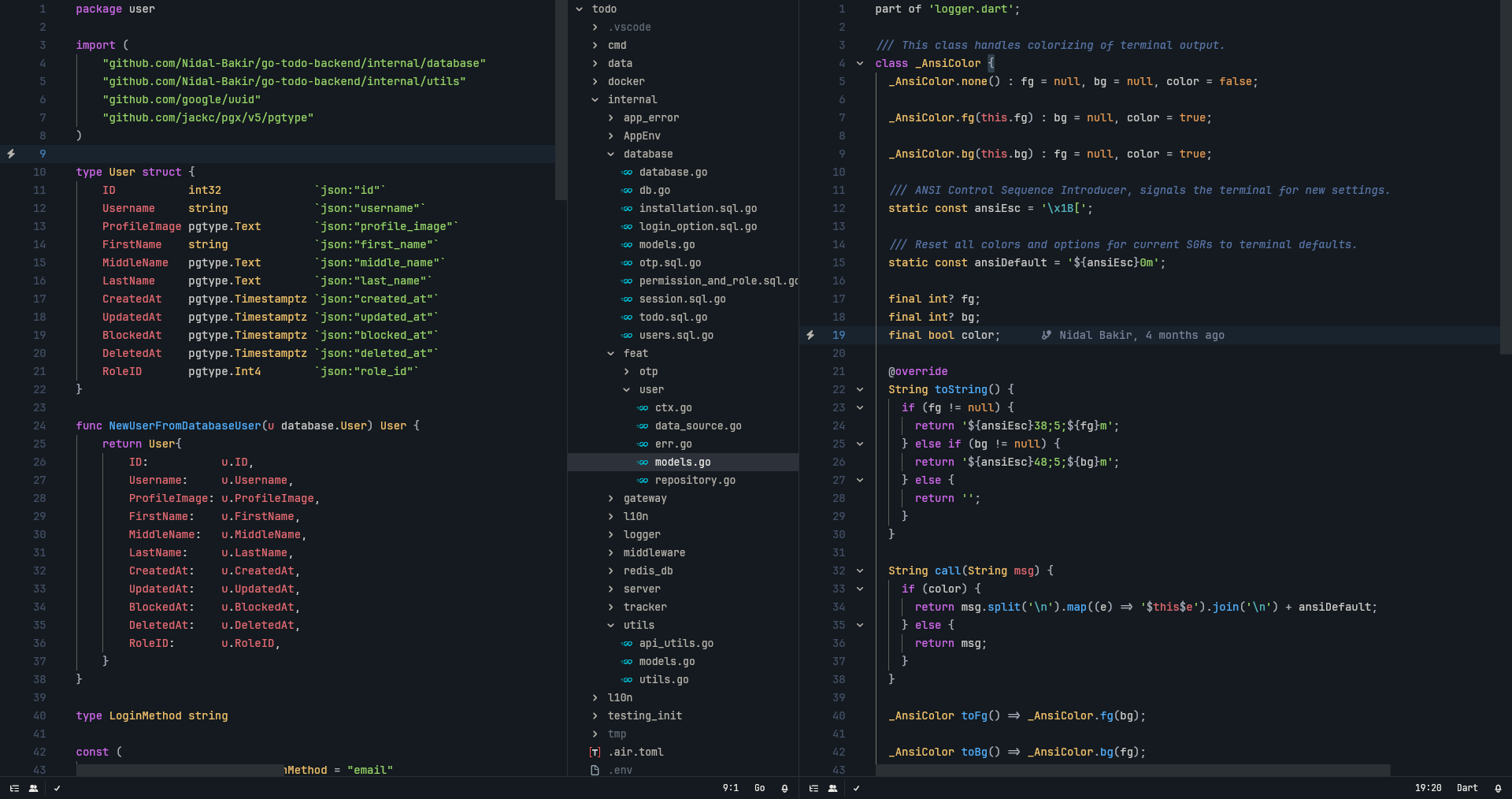Image resolution: width=1512 pixels, height=799 pixels.
Task: Click Dart editor vertical scrollbar thumb
Action: click(x=1506, y=177)
